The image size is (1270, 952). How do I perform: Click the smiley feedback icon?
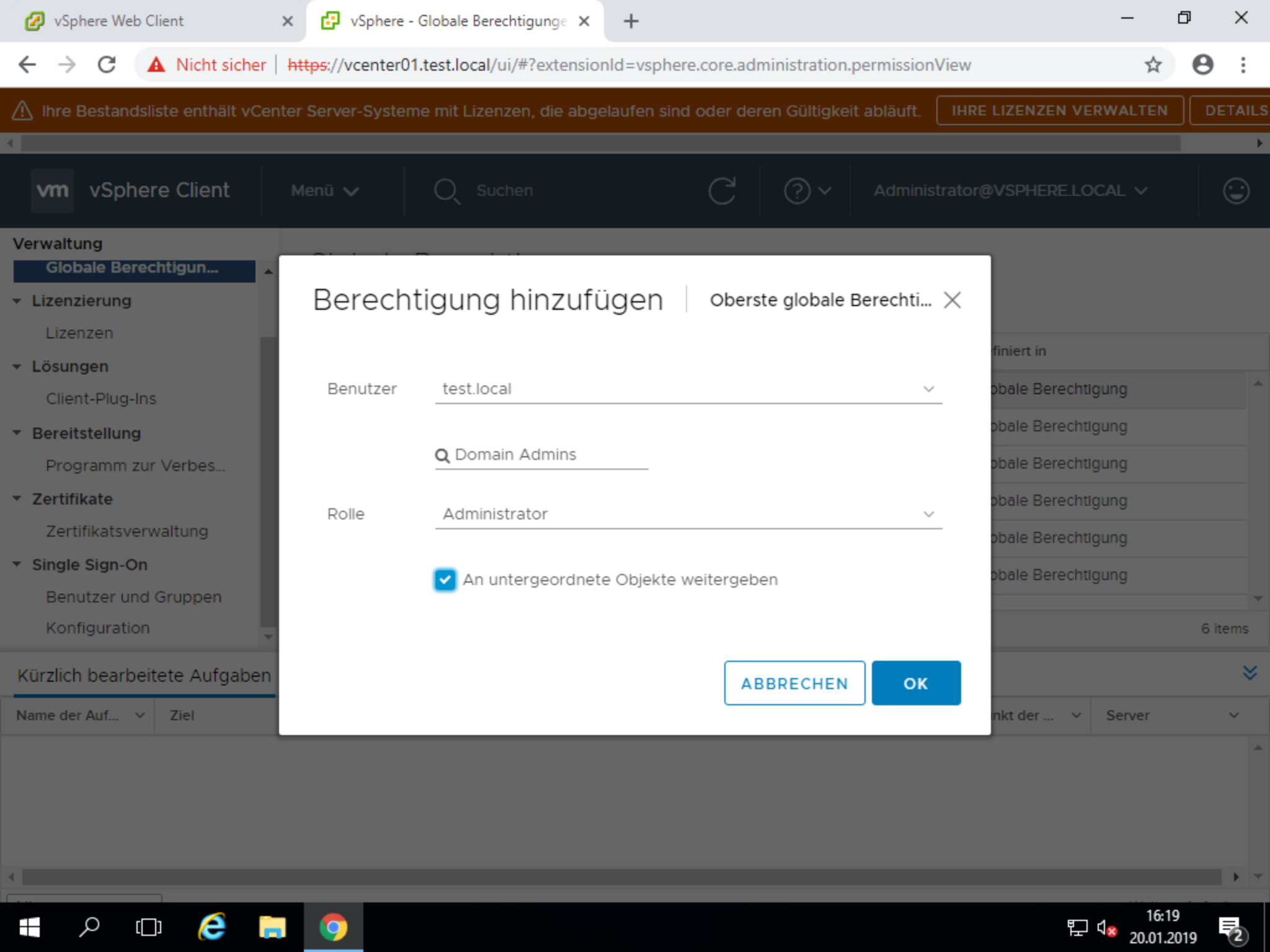1235,190
